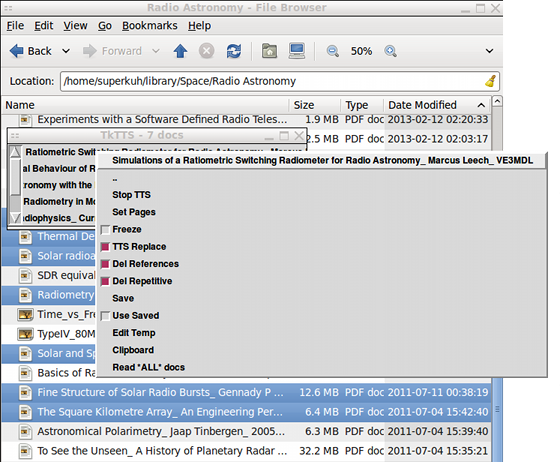The height and width of the screenshot is (462, 560).
Task: Select Stop TTS from the menu
Action: tap(131, 195)
